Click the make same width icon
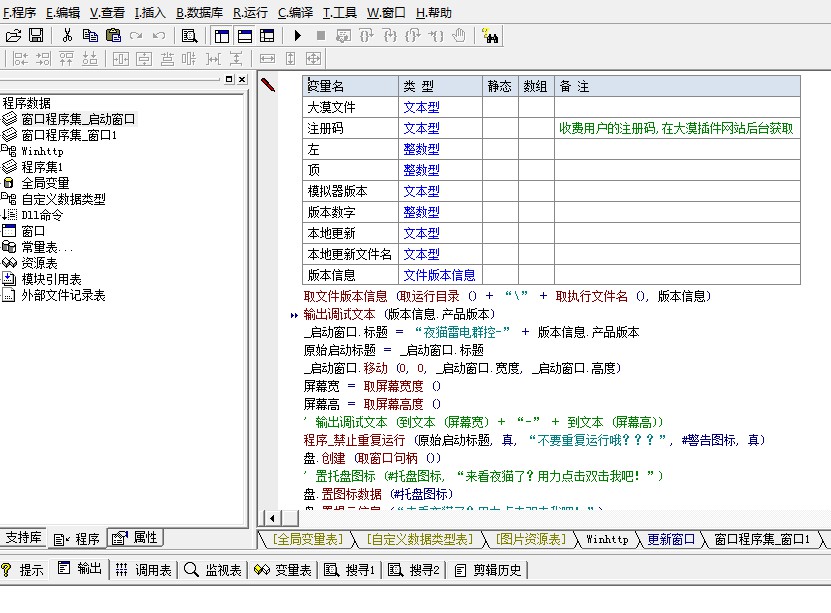Screen dimensions: 831x613 (x=267, y=58)
